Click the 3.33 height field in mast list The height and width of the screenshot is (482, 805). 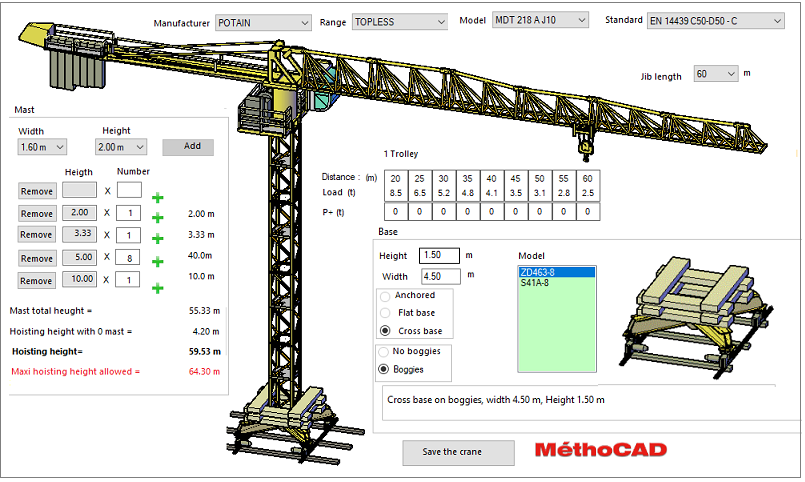tap(80, 234)
